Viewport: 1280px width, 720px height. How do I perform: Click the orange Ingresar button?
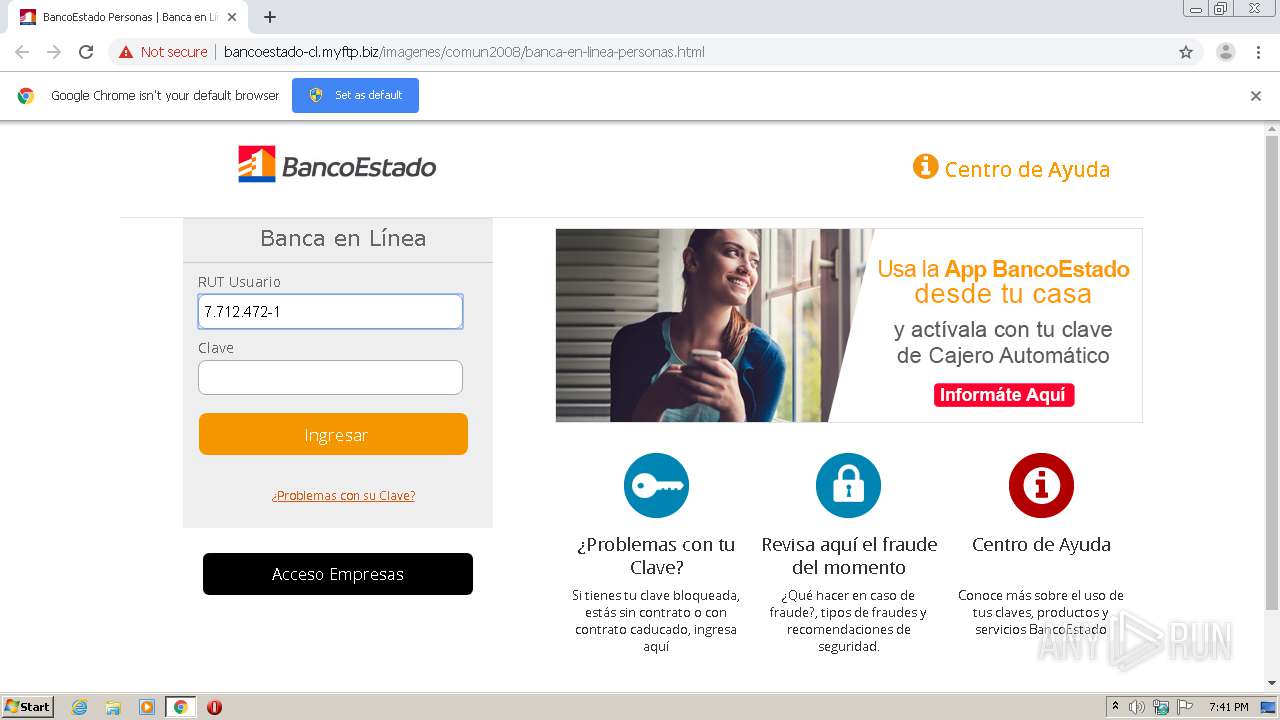pyautogui.click(x=333, y=434)
